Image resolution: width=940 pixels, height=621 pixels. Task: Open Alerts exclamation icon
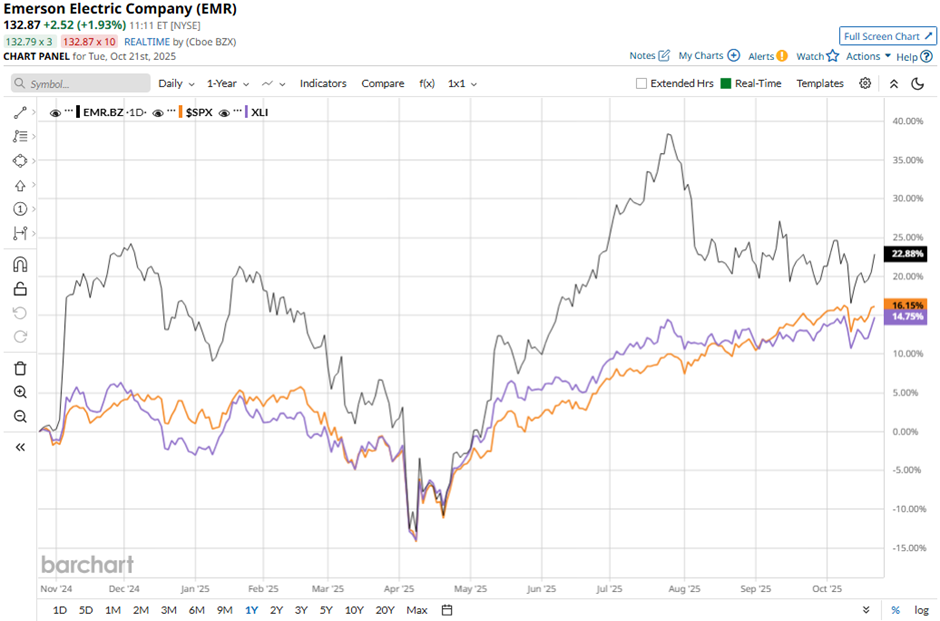point(782,56)
